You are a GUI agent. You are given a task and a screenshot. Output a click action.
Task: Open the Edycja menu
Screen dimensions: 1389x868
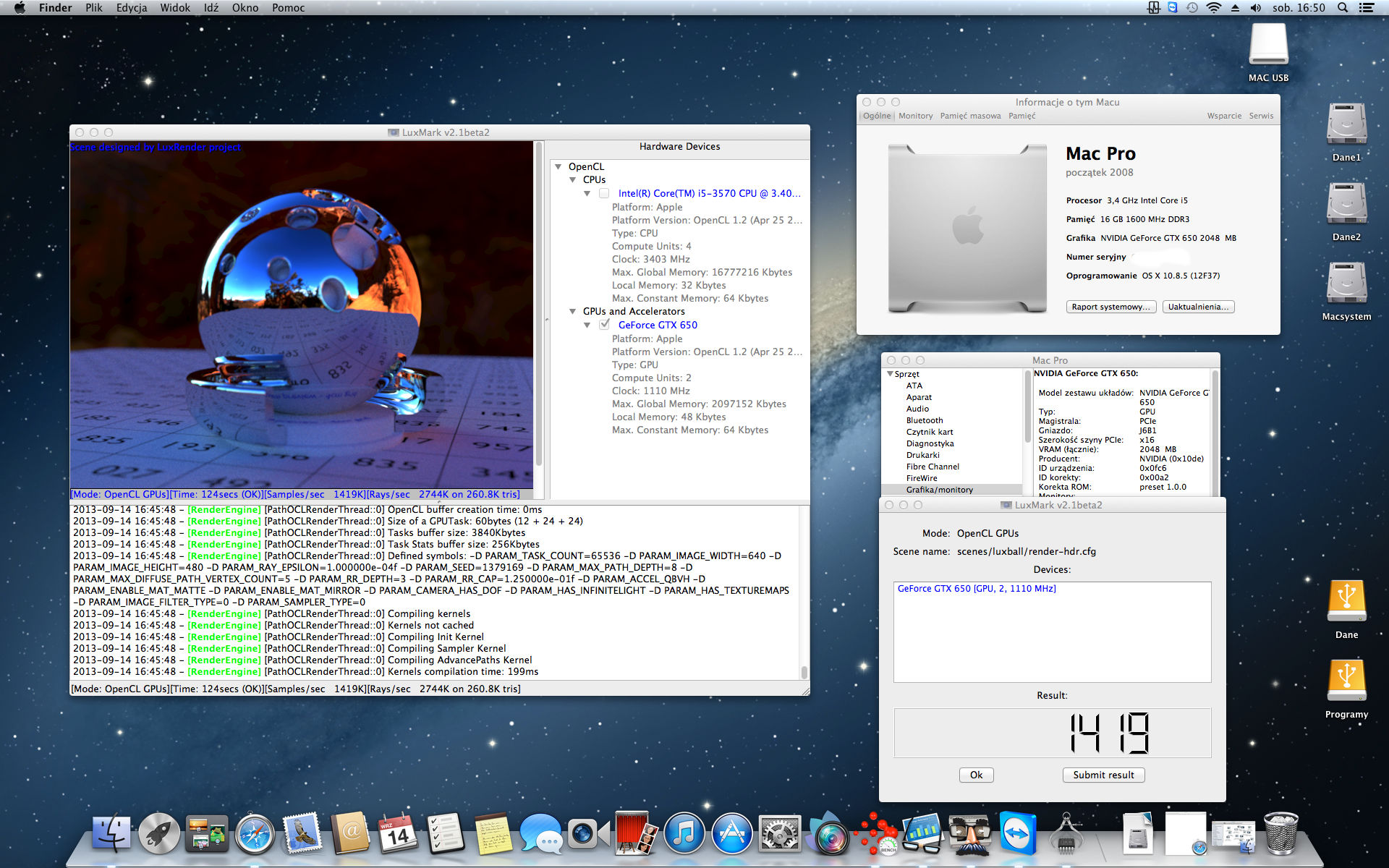tap(132, 8)
